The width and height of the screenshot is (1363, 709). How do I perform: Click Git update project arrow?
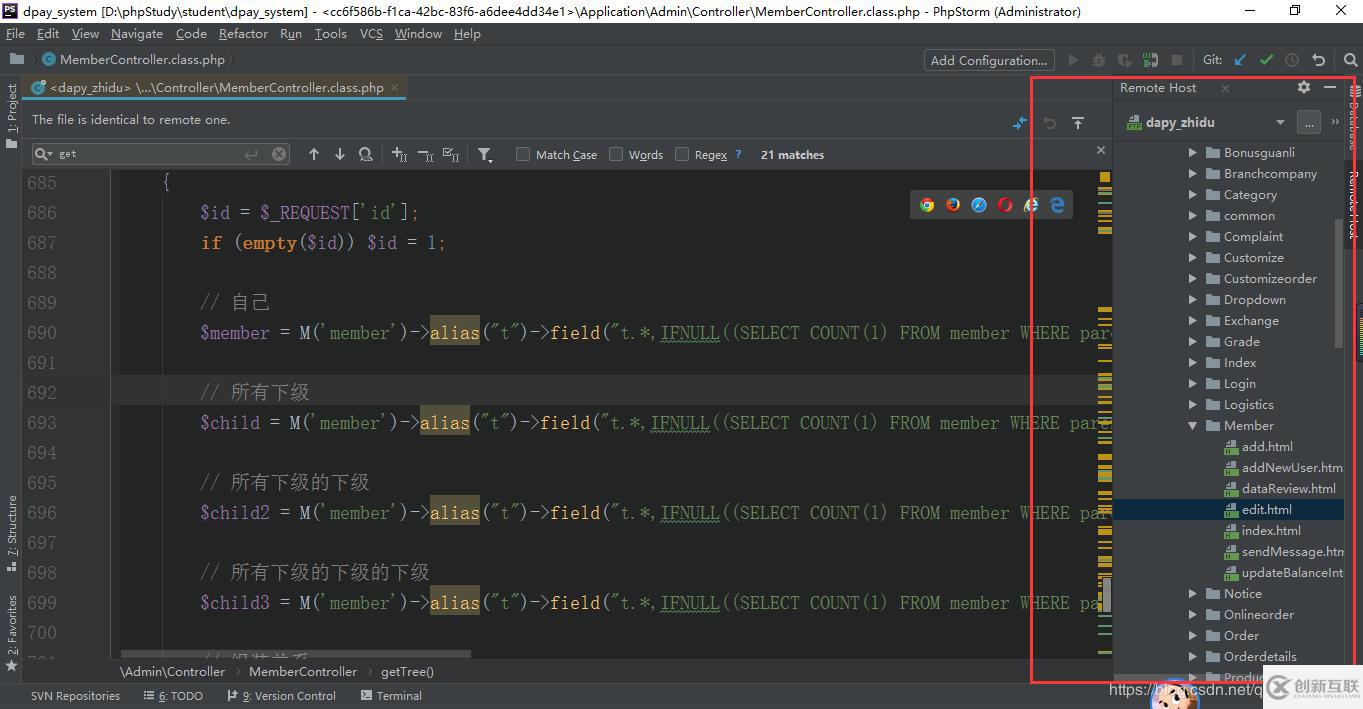[1240, 60]
